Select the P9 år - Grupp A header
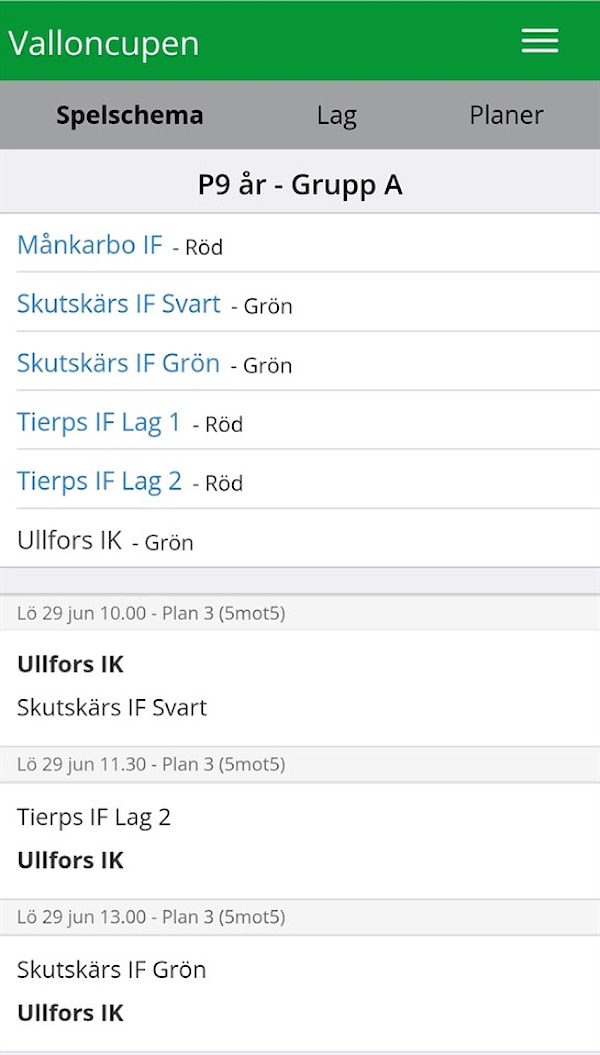The height and width of the screenshot is (1055, 600). (300, 185)
